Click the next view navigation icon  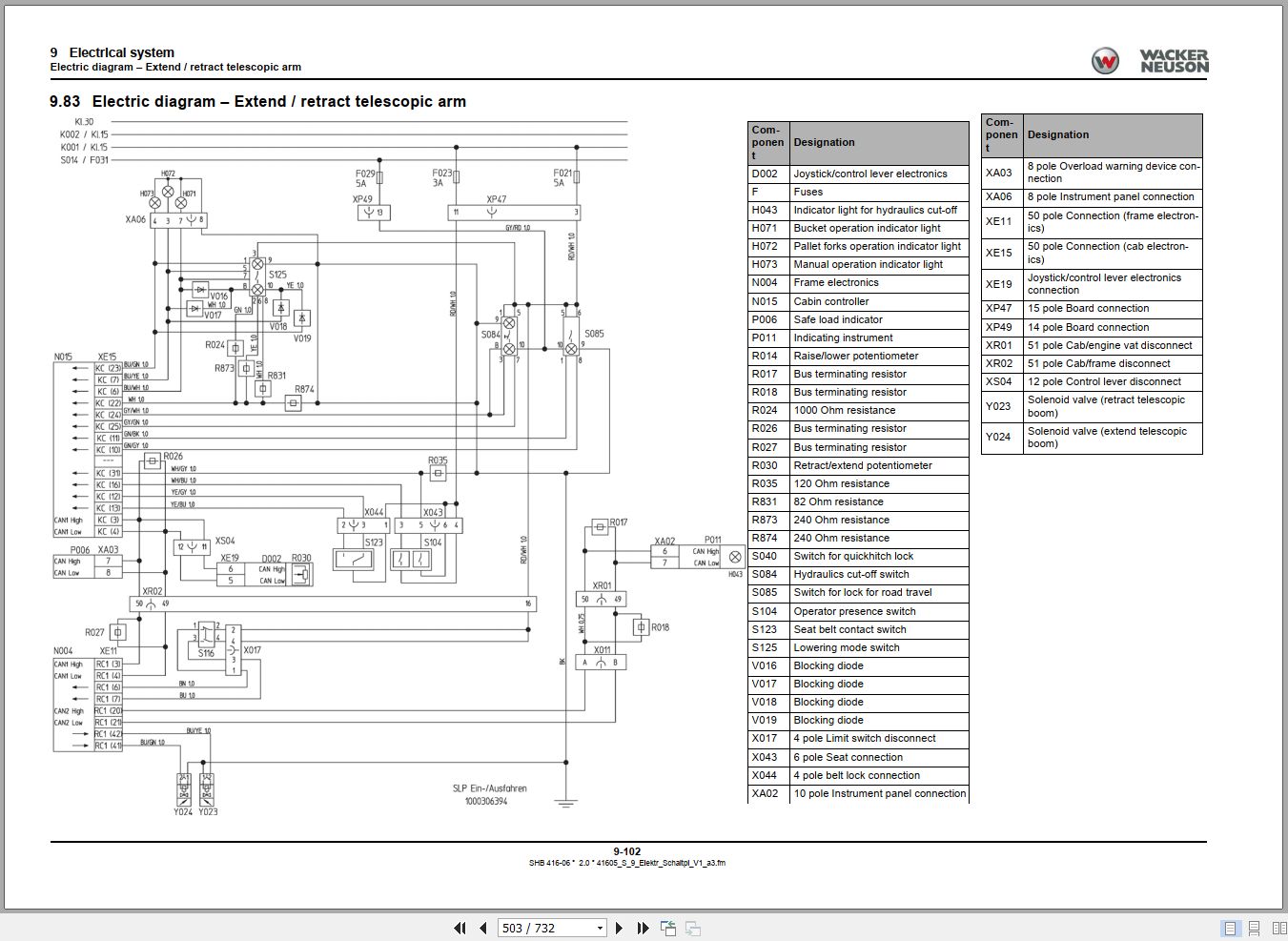click(x=692, y=928)
